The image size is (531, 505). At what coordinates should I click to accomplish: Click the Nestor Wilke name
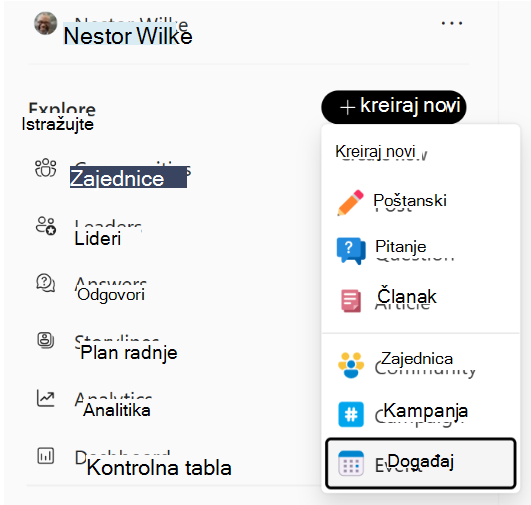click(128, 35)
